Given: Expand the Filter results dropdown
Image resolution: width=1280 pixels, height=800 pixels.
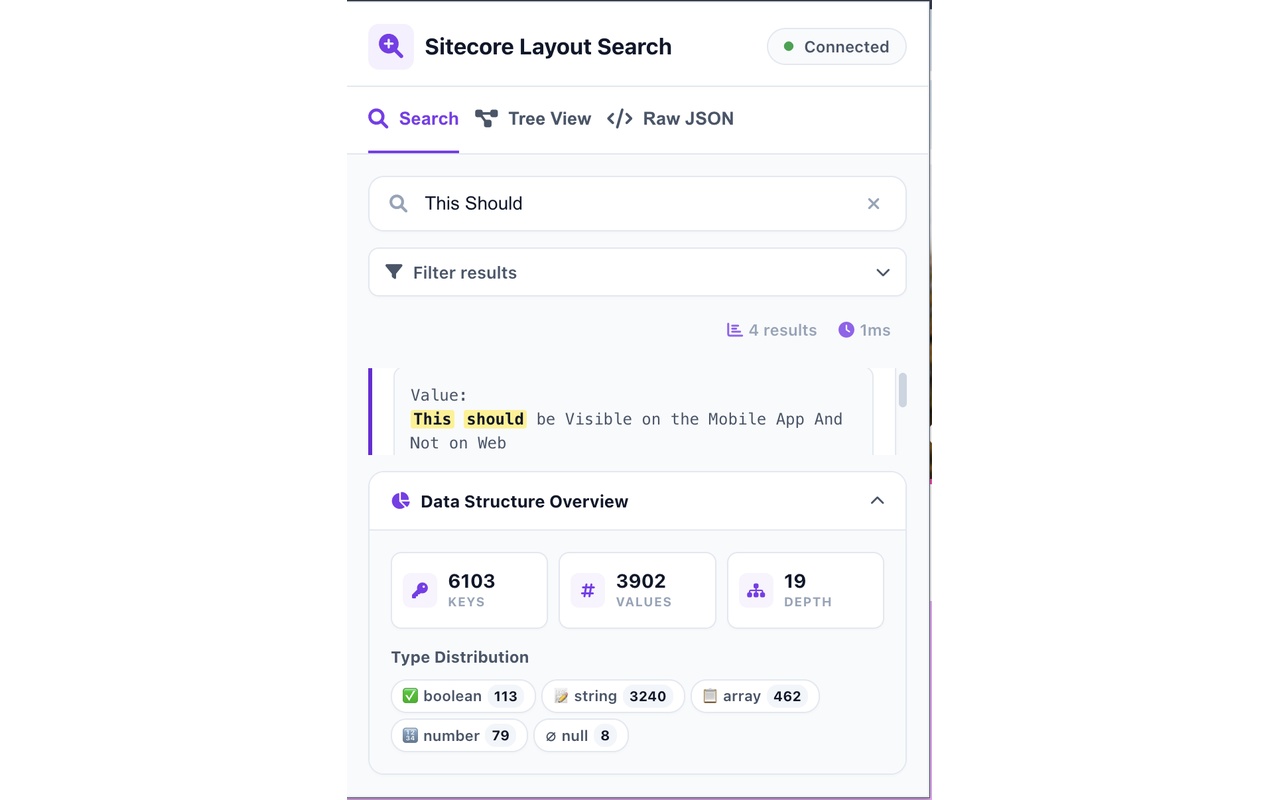Looking at the screenshot, I should 637,272.
